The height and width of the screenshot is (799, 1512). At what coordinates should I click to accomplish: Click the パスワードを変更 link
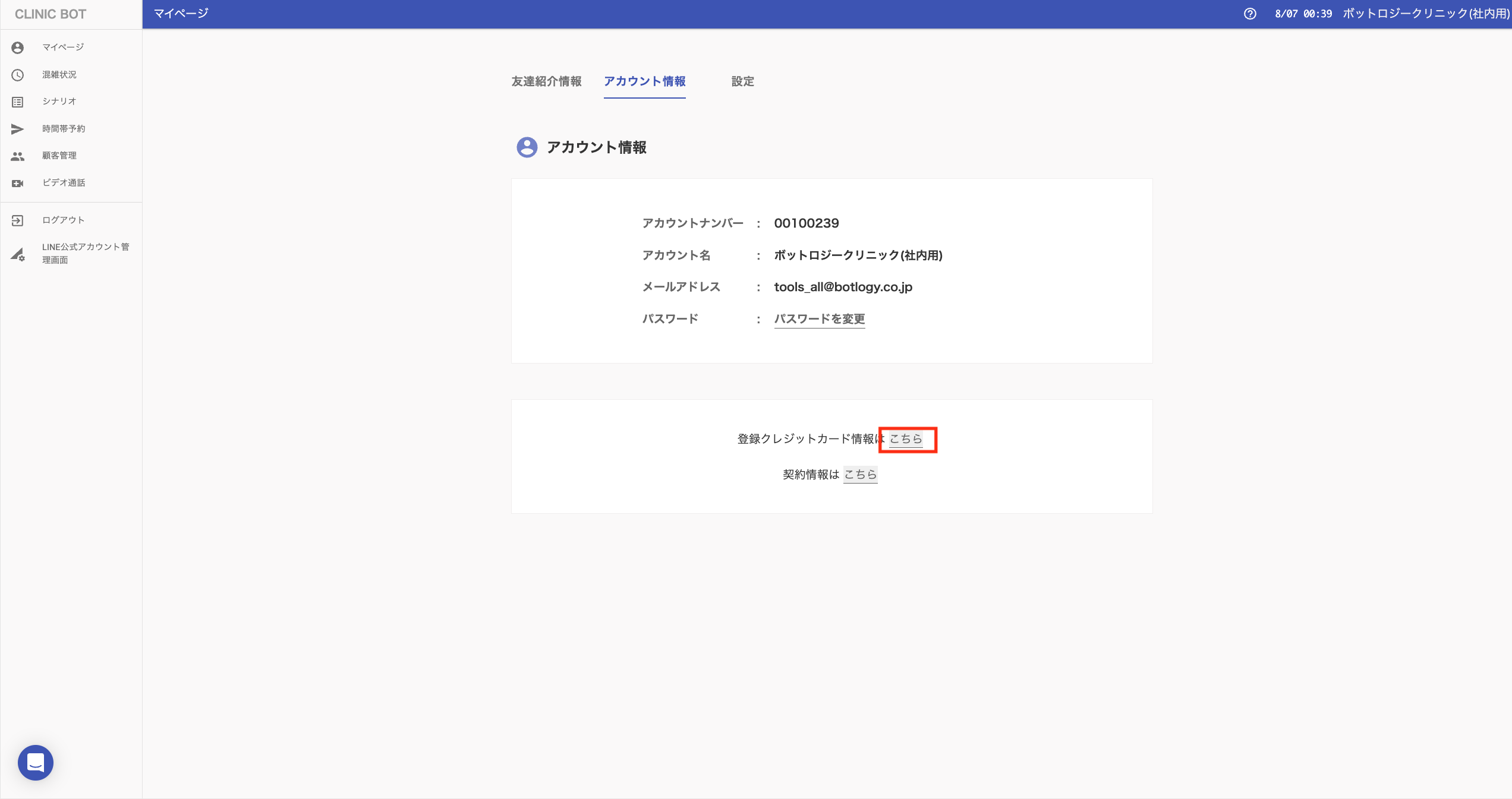coord(819,319)
